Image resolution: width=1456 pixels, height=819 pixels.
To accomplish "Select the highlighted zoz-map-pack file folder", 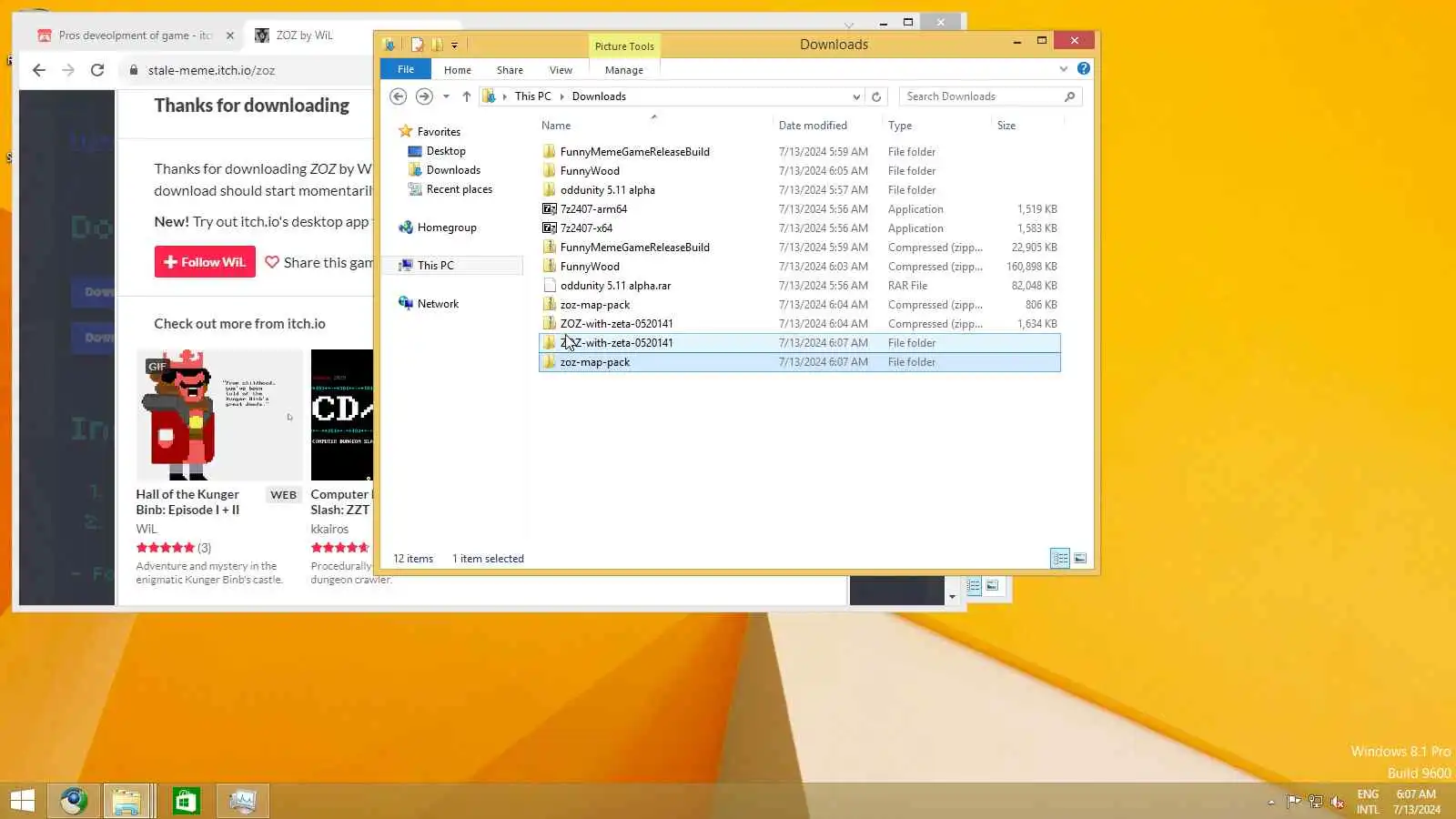I will [x=799, y=362].
